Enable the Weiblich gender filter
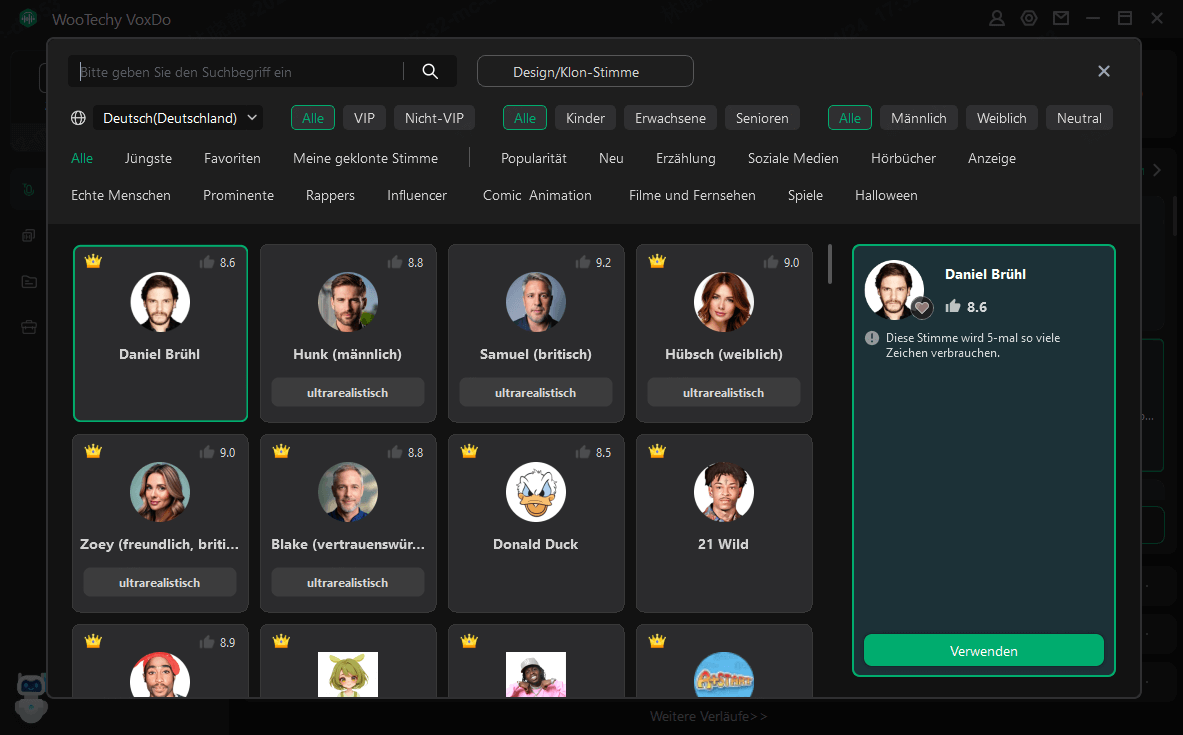1183x735 pixels. click(1001, 118)
